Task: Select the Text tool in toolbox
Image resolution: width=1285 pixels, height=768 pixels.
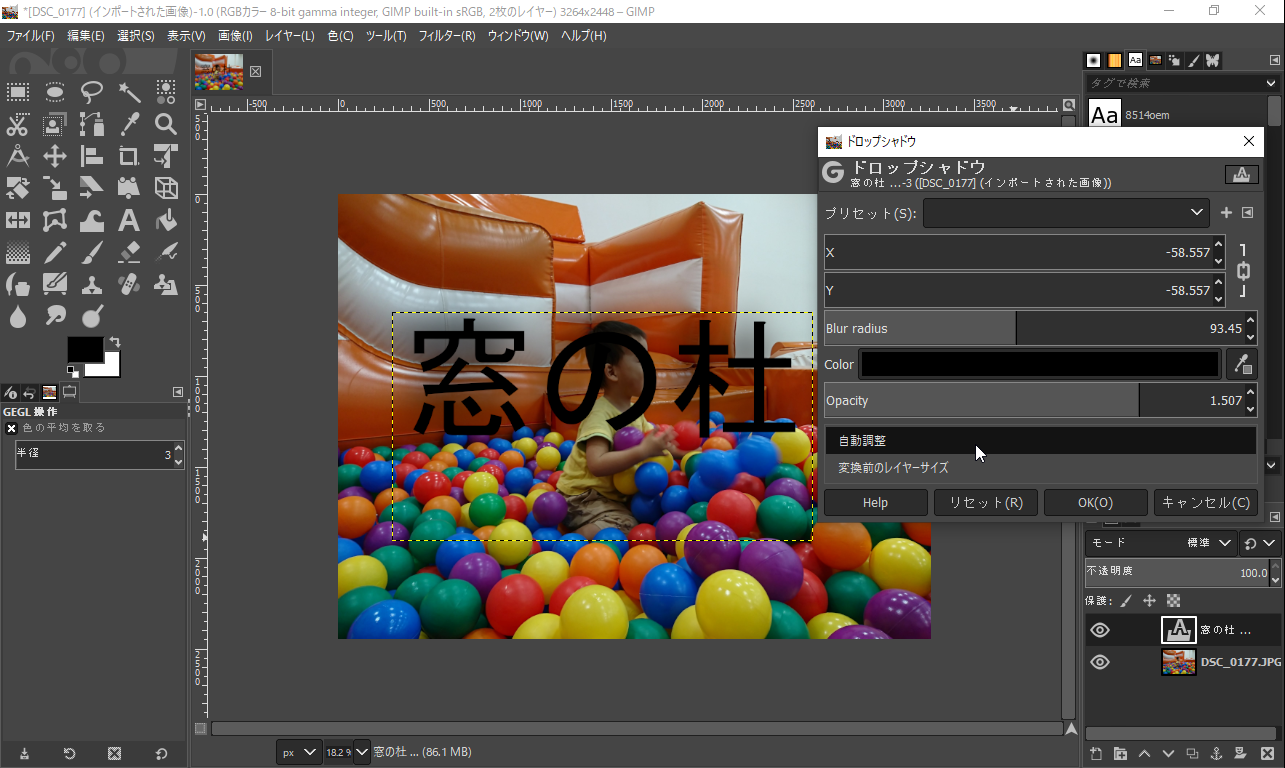Action: tap(129, 219)
